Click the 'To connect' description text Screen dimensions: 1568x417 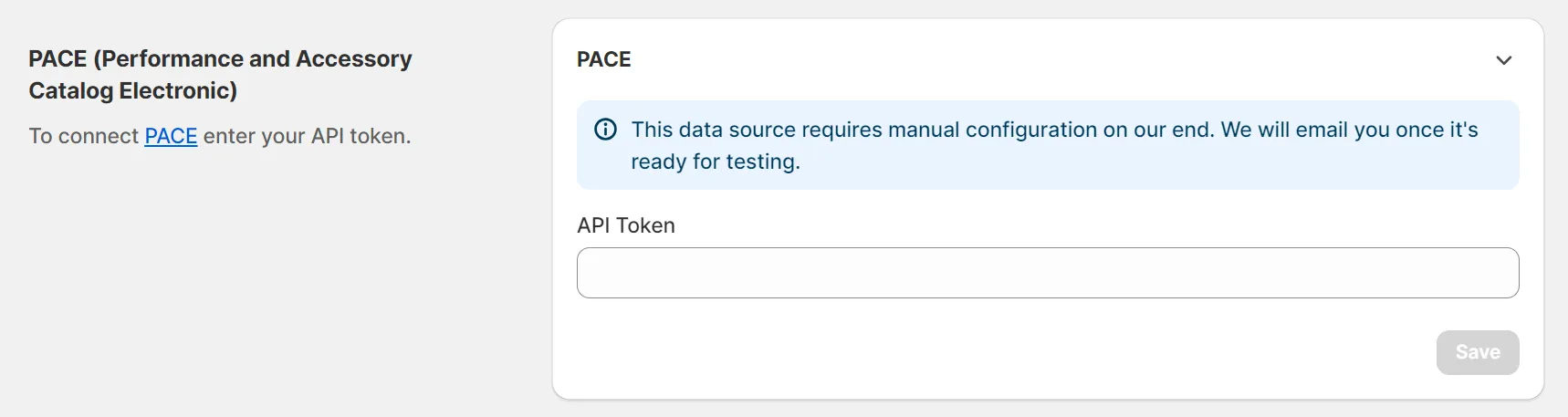coord(83,136)
